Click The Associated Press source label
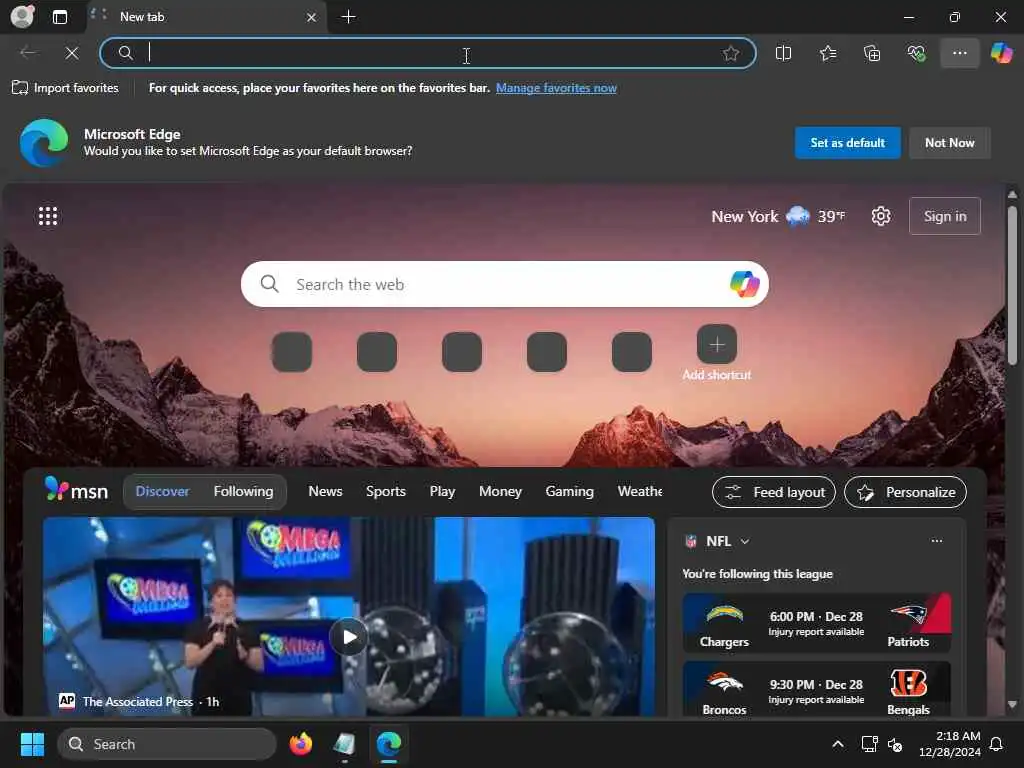 tap(137, 701)
